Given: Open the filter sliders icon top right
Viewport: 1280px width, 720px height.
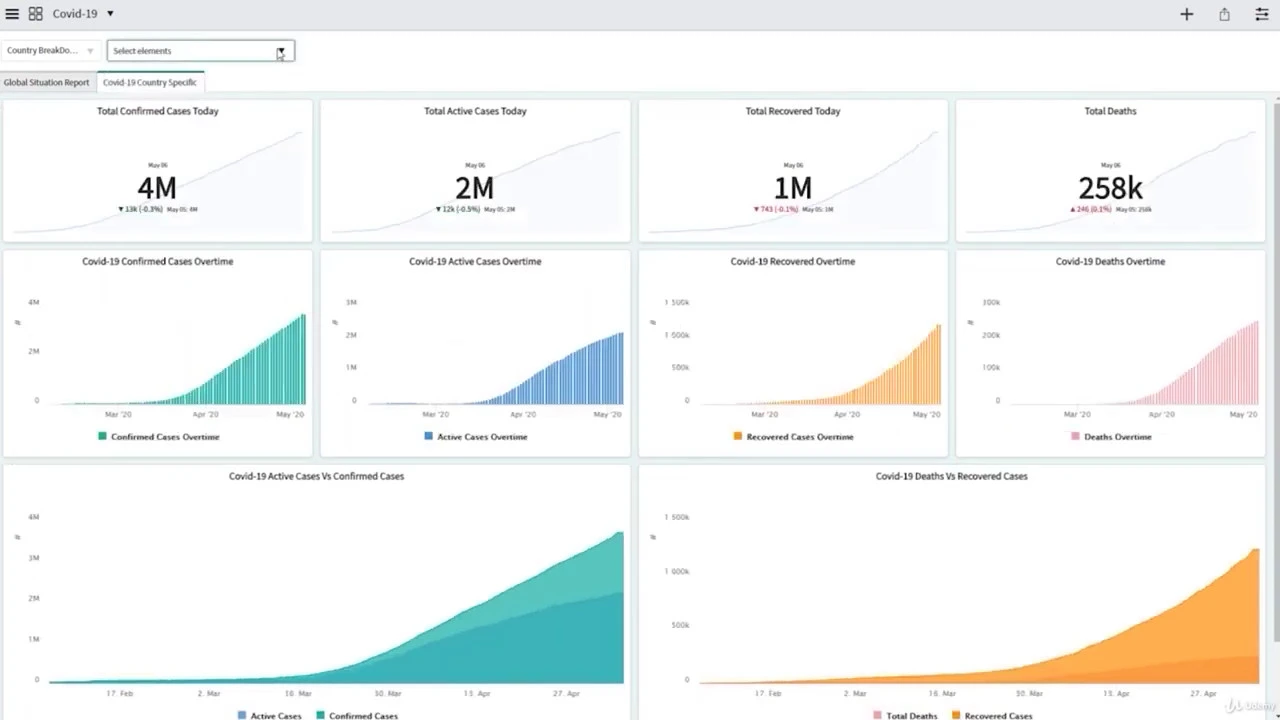Looking at the screenshot, I should click(1261, 14).
